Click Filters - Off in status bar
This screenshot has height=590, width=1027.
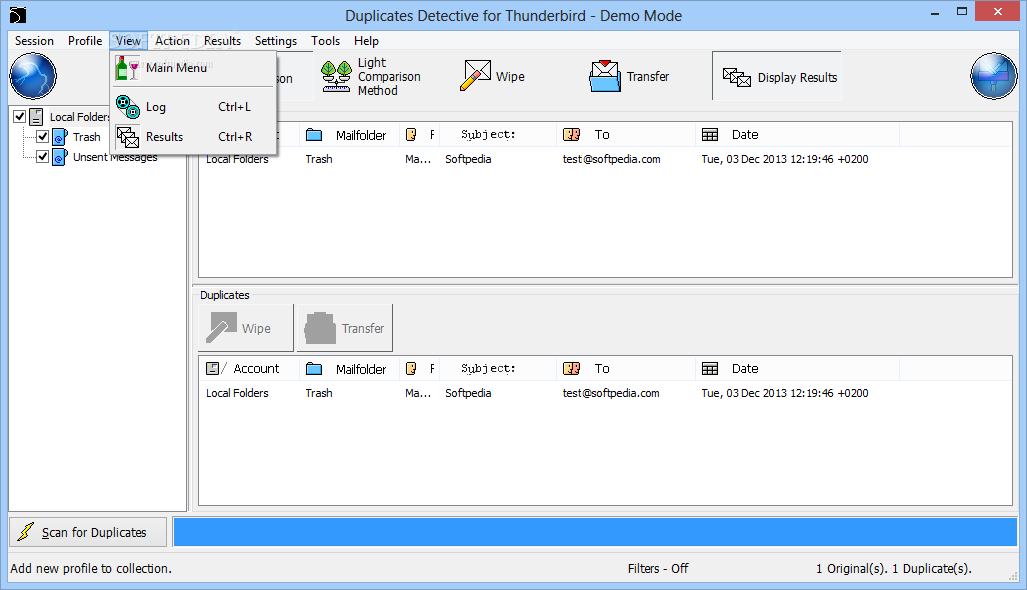[x=658, y=568]
